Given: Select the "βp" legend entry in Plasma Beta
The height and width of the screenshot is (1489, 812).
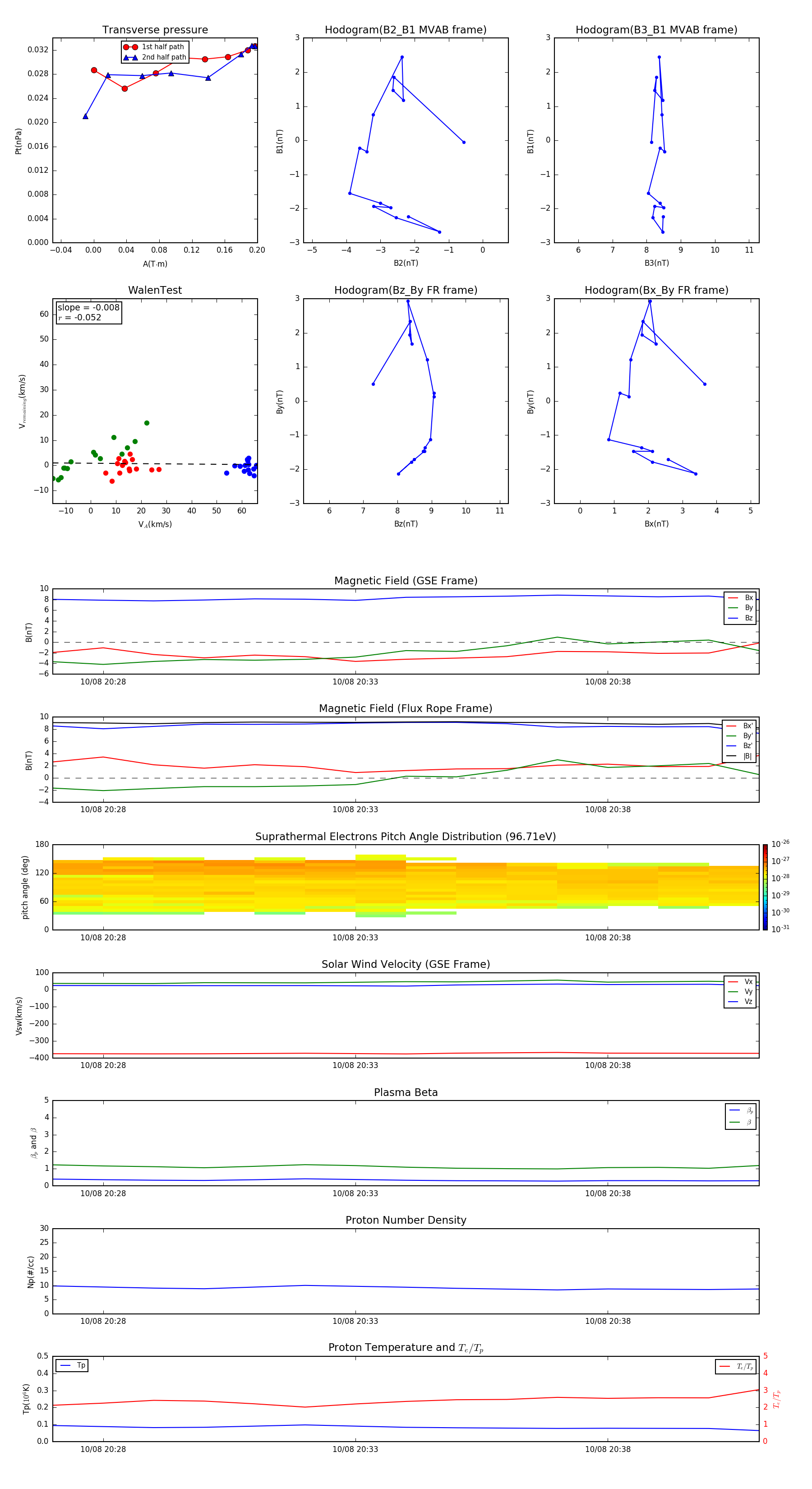Looking at the screenshot, I should pos(741,1110).
